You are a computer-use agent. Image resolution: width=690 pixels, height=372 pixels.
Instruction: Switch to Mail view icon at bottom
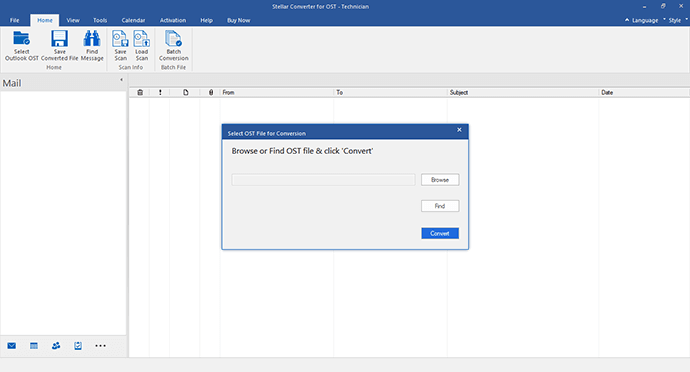12,346
